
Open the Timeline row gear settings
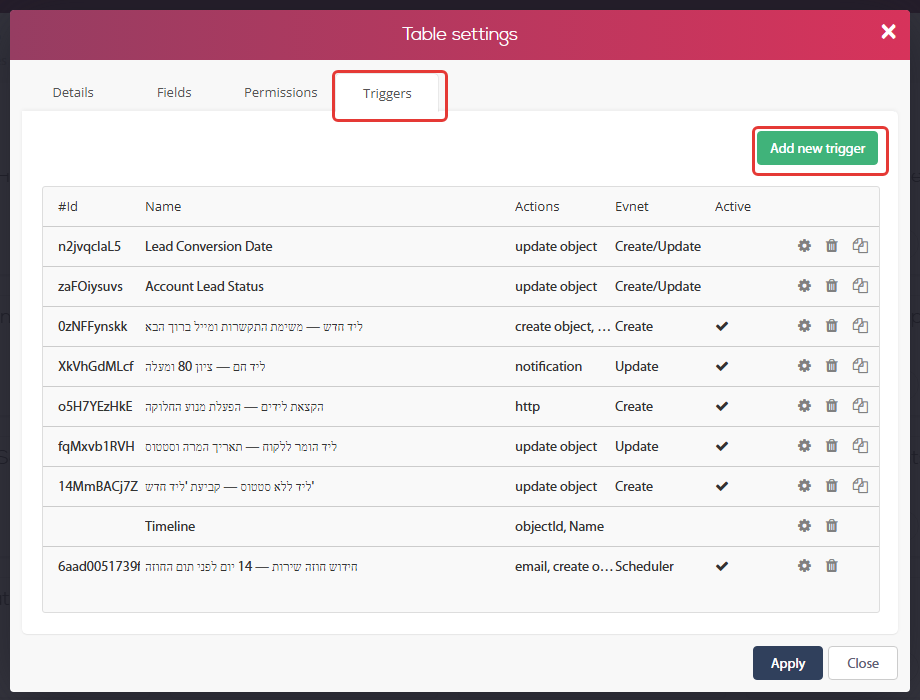tap(804, 525)
